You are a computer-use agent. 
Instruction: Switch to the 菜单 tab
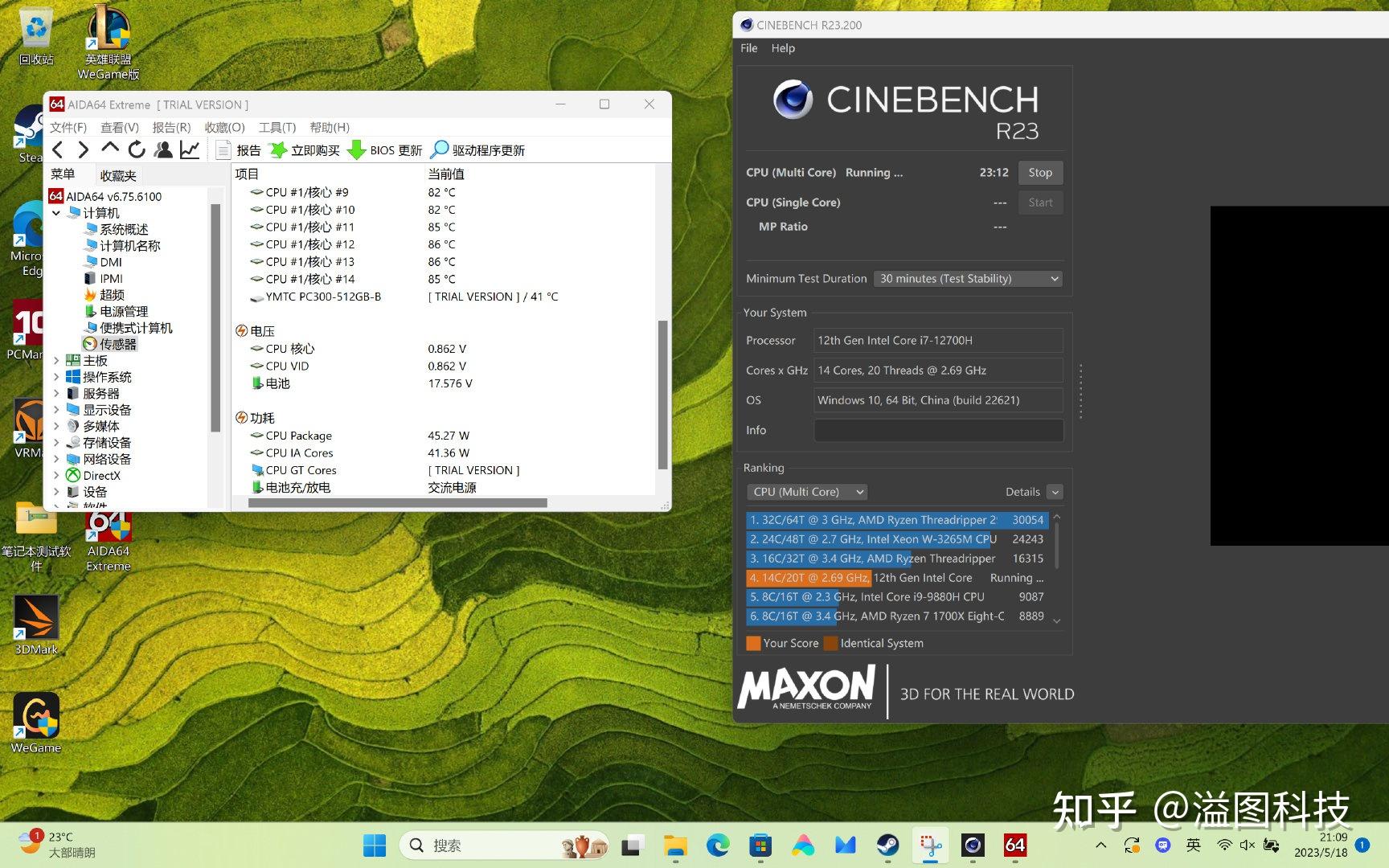click(x=63, y=174)
